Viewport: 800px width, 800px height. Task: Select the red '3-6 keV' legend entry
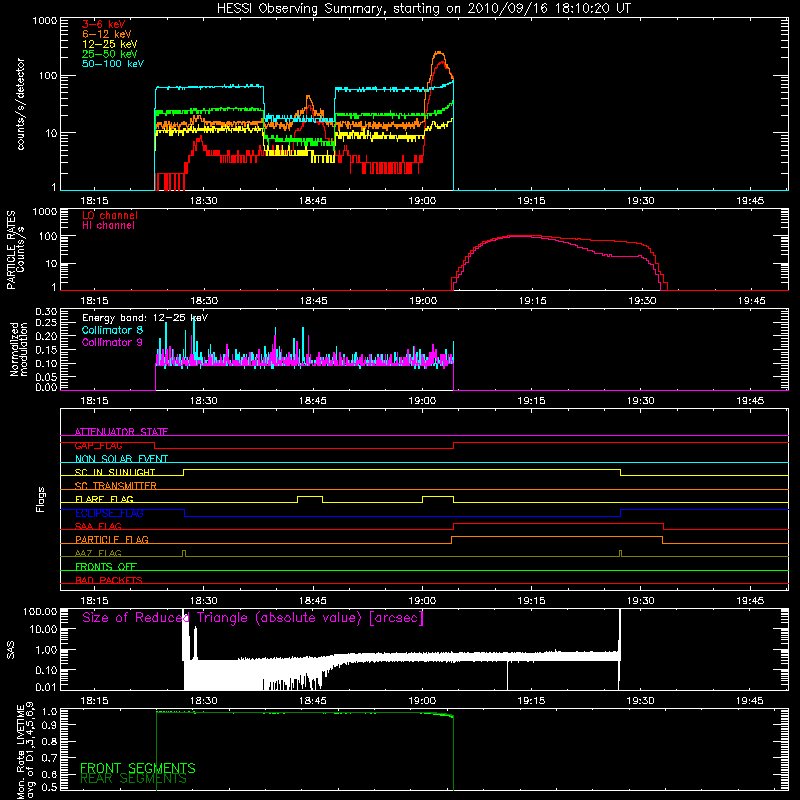(104, 24)
